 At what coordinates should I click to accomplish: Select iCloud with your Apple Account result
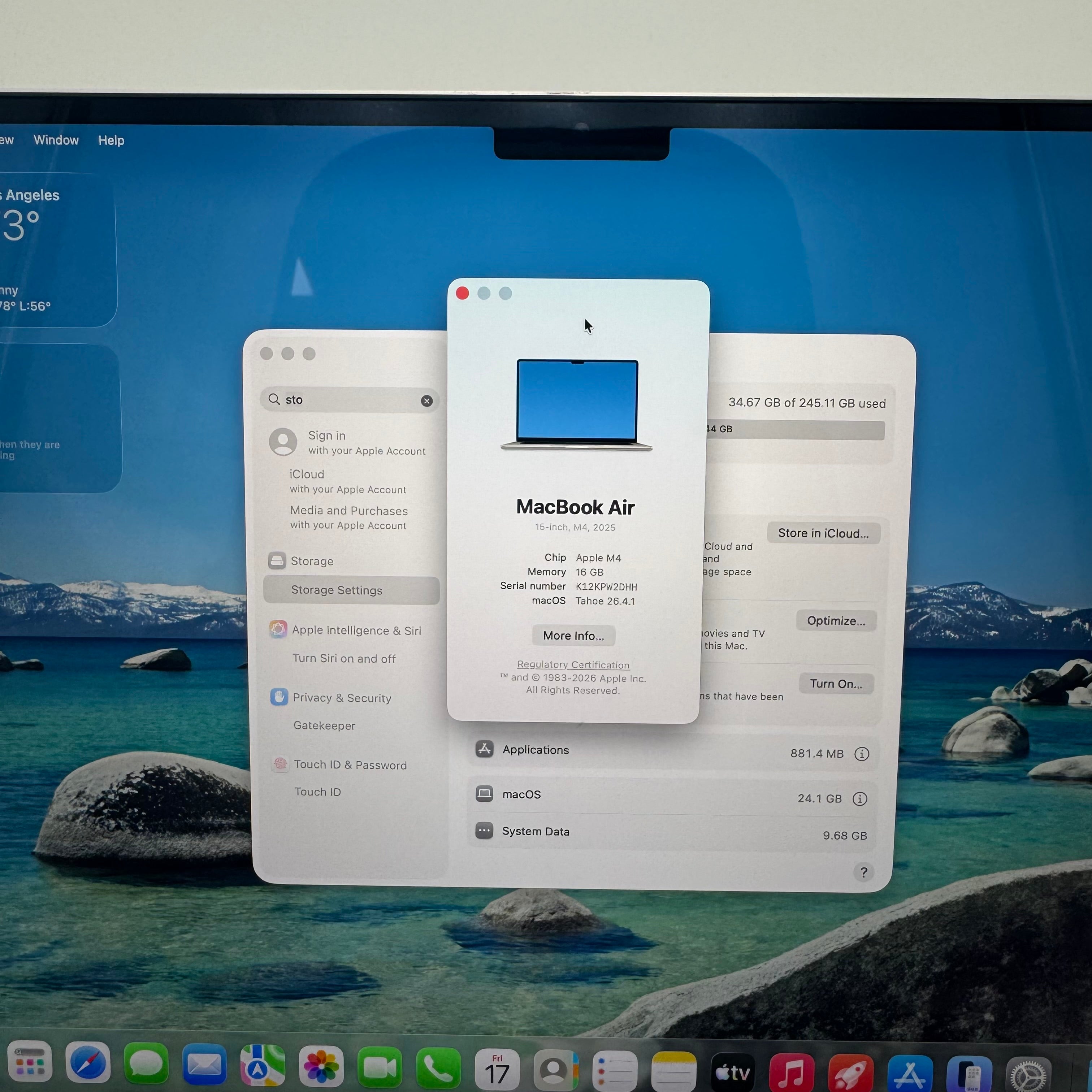348,481
